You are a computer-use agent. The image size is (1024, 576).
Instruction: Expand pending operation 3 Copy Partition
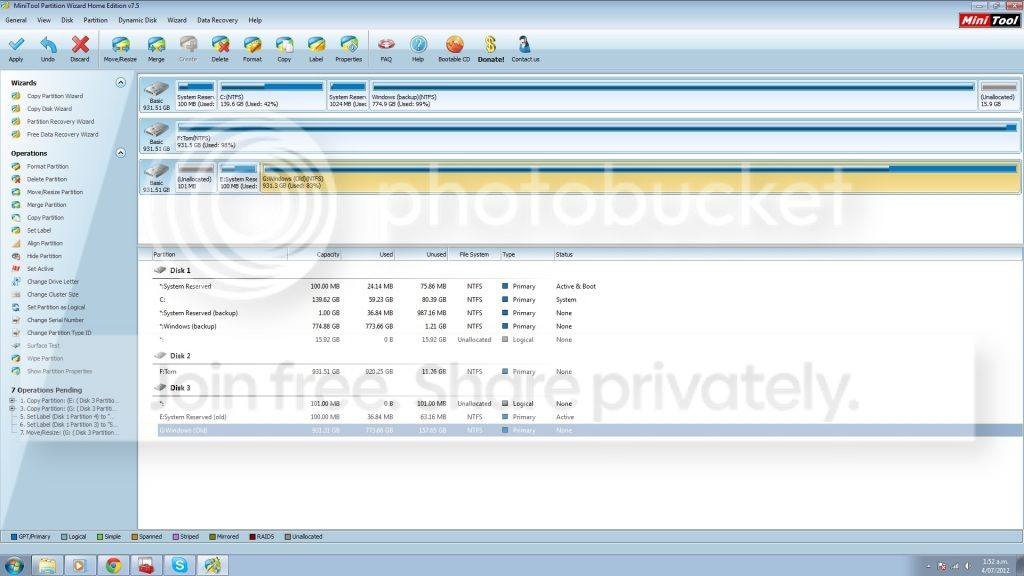tap(12, 408)
